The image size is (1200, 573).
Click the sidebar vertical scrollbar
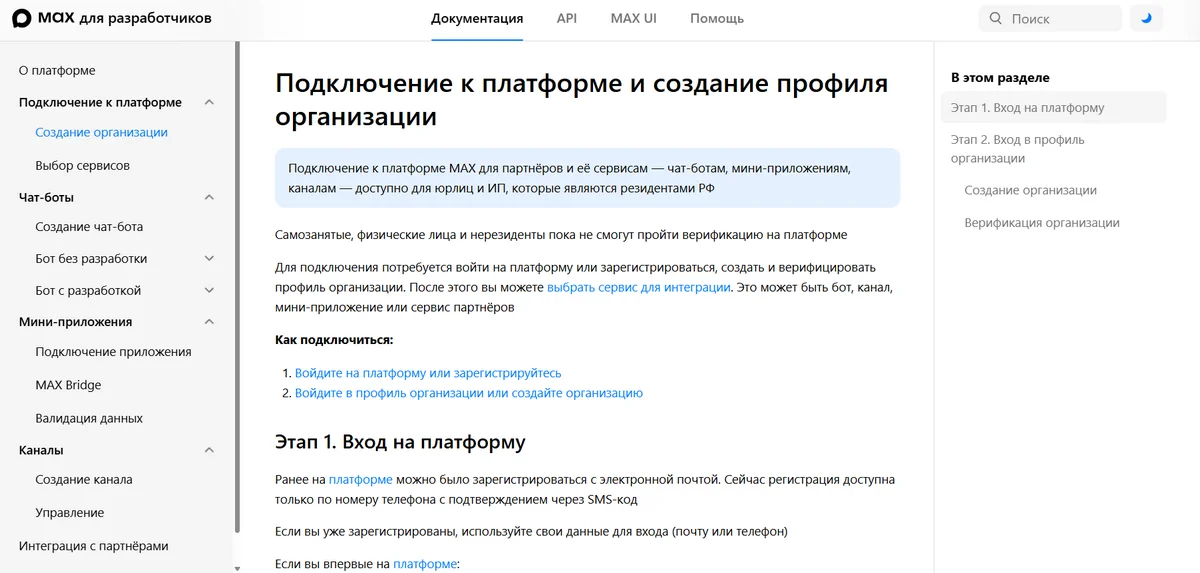point(237,287)
